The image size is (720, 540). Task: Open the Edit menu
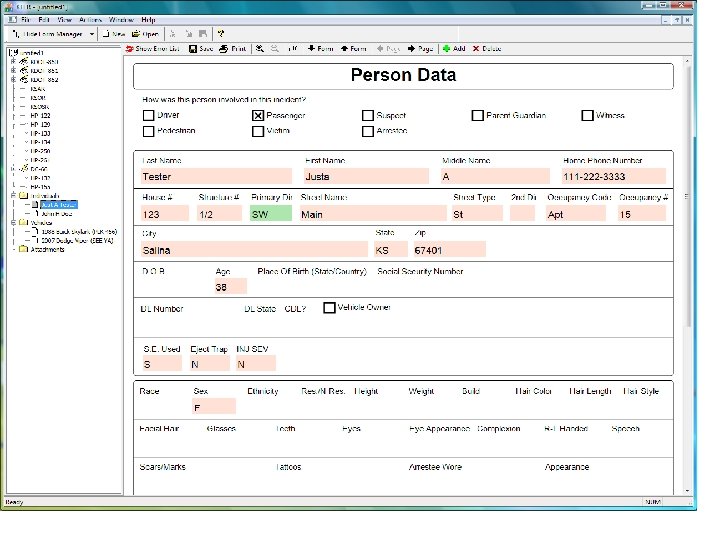coord(44,20)
